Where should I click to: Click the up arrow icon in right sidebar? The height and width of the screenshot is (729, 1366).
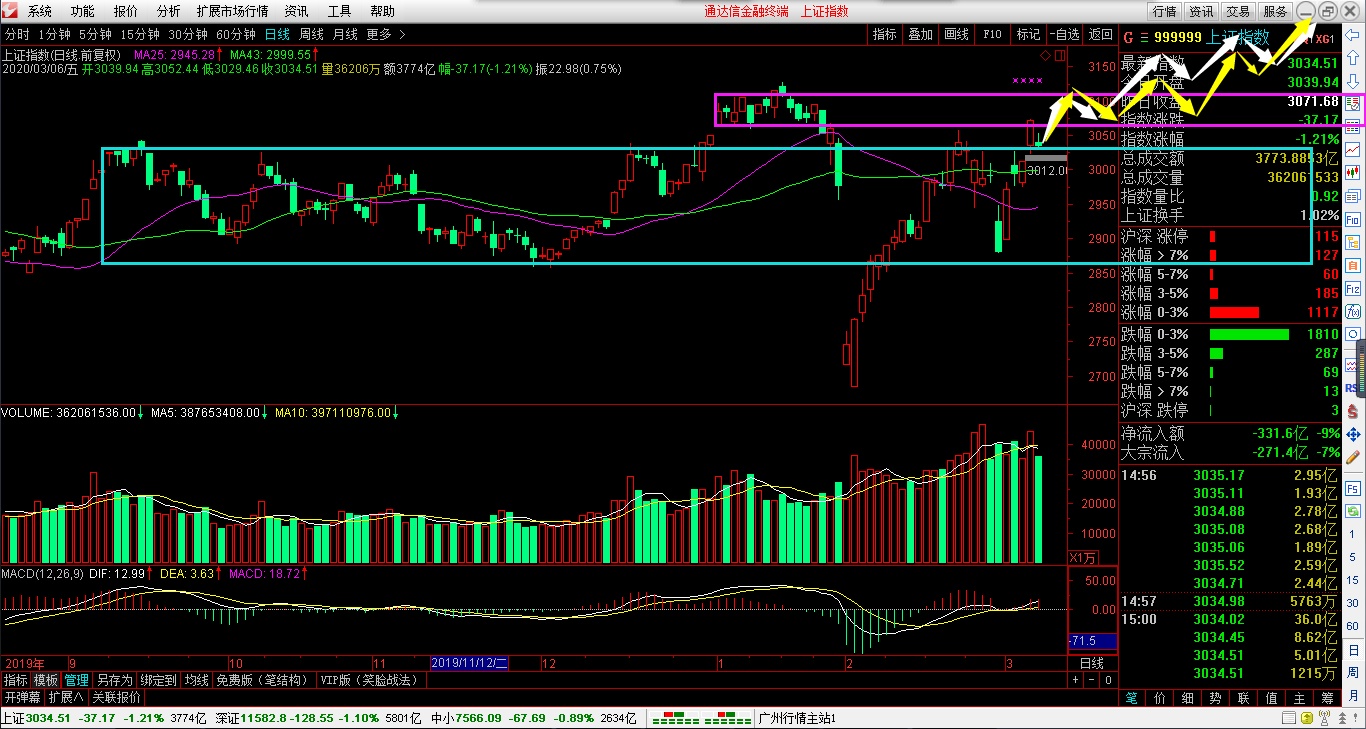click(1353, 58)
